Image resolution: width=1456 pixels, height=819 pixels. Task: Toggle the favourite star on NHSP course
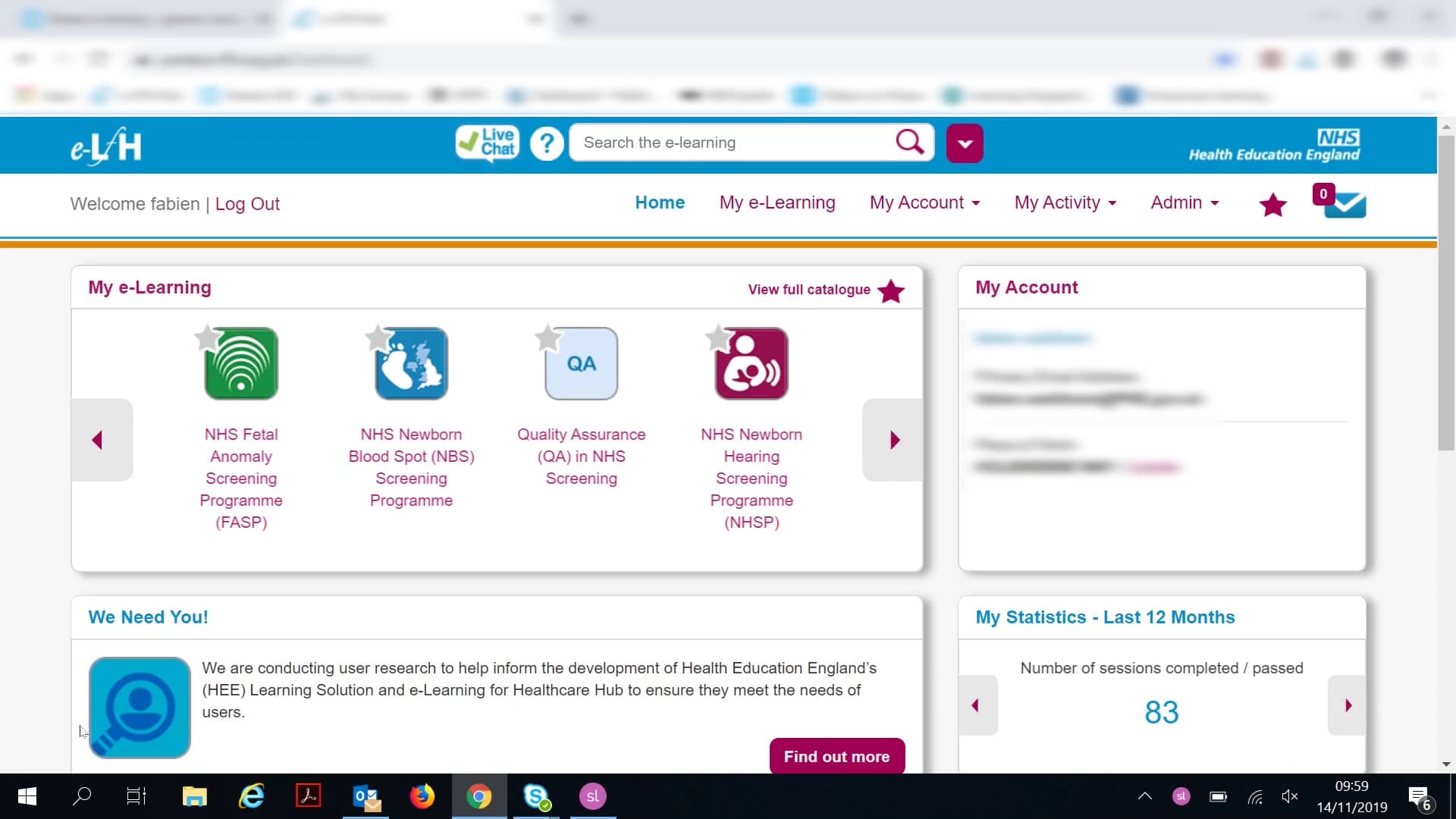click(x=717, y=339)
